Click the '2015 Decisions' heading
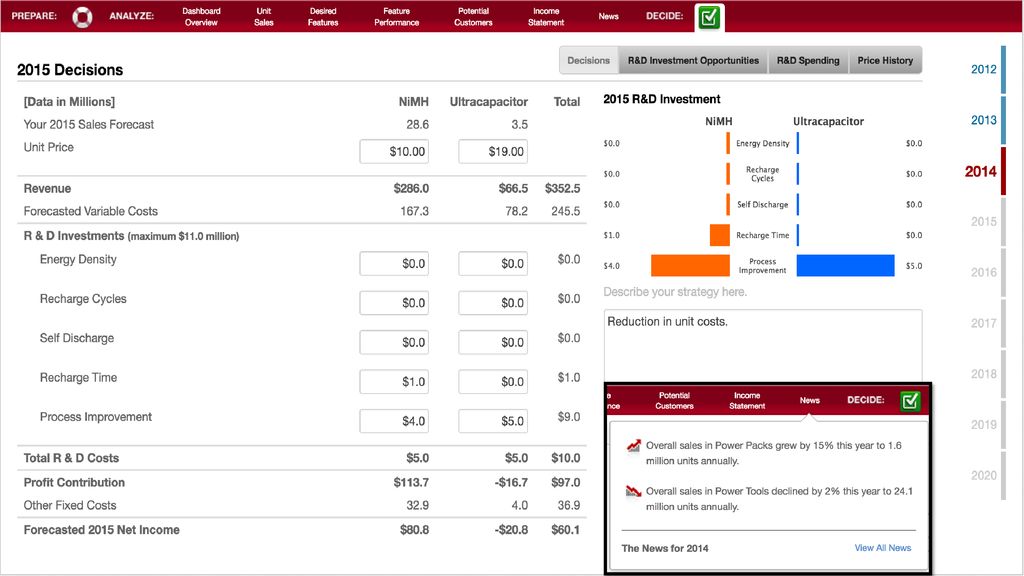The image size is (1024, 576). (x=70, y=70)
